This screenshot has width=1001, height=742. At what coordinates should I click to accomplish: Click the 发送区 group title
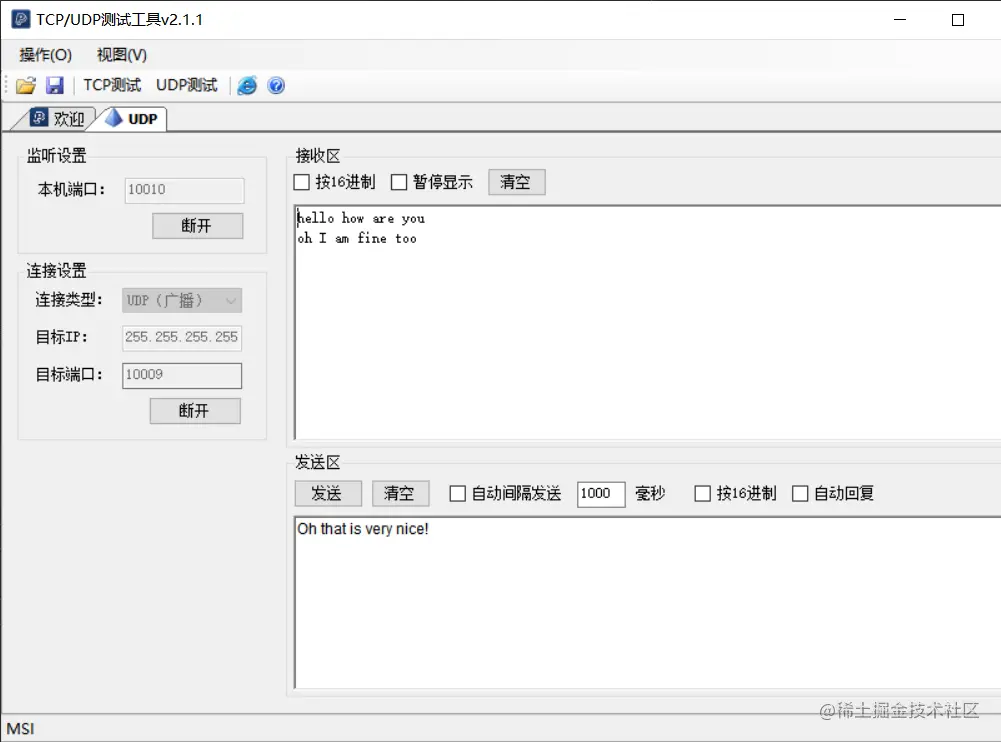[317, 462]
